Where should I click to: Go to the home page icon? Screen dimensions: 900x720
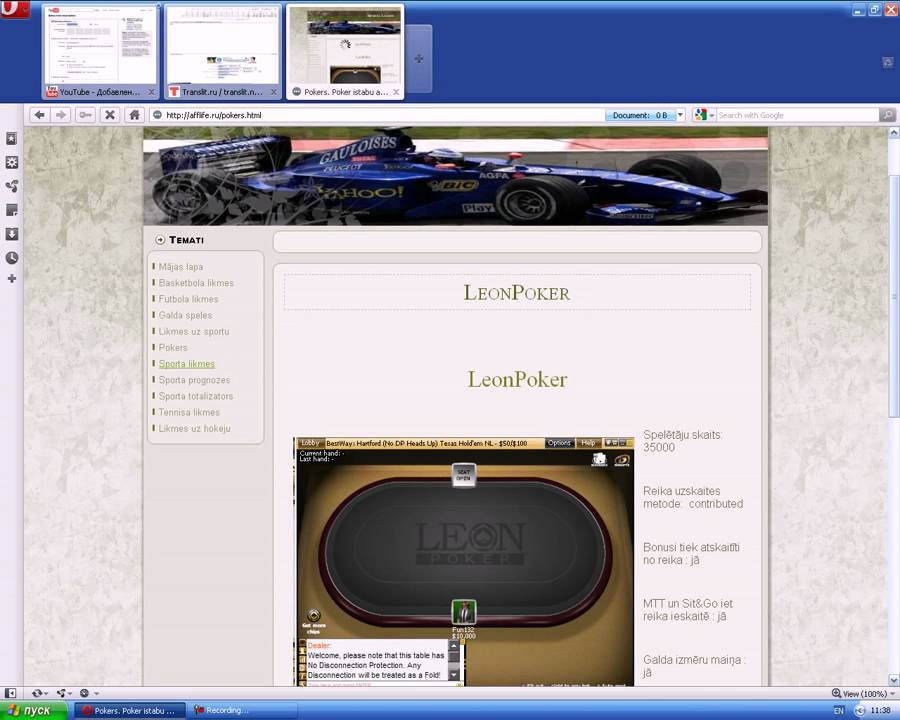134,115
